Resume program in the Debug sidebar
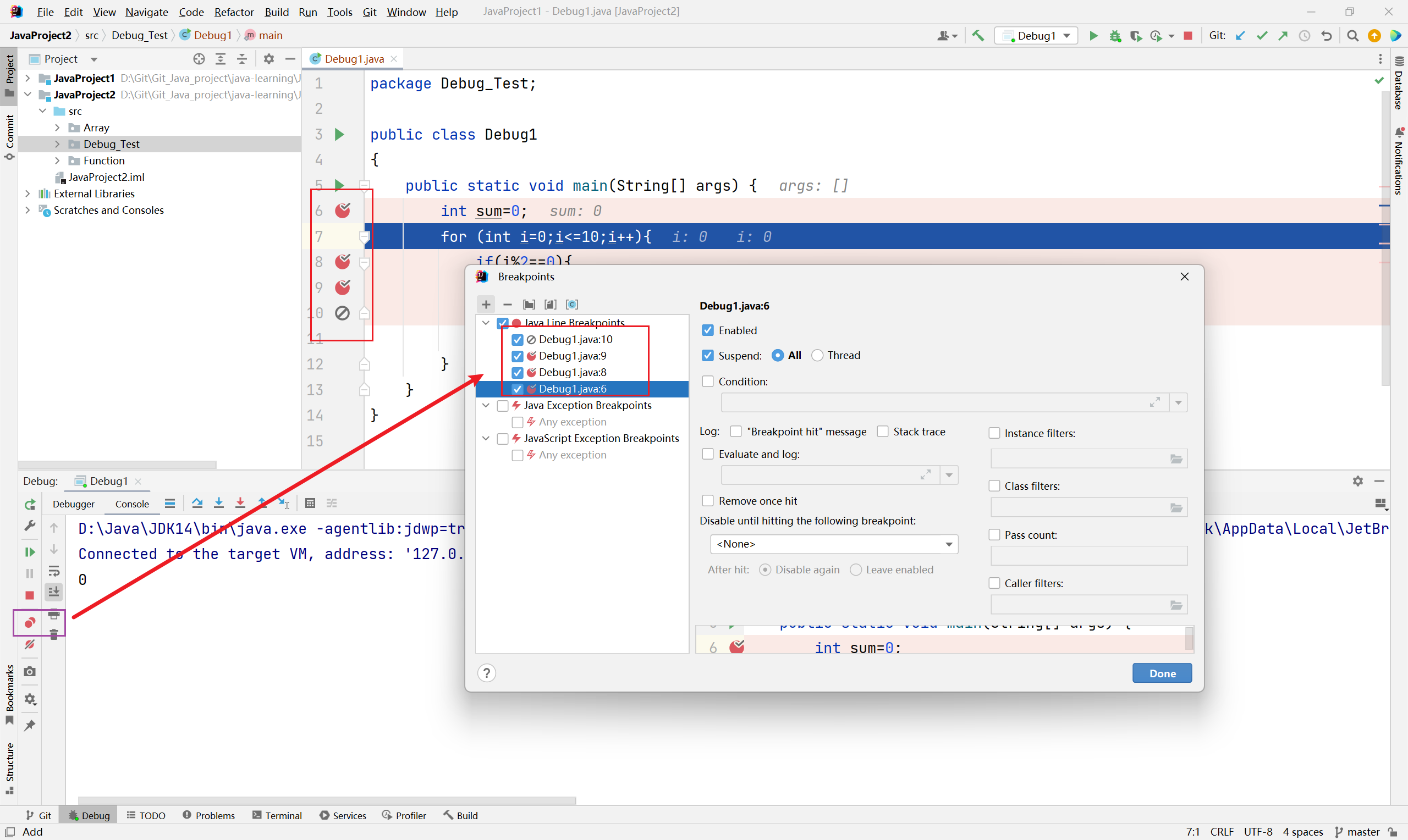1408x840 pixels. pos(30,551)
